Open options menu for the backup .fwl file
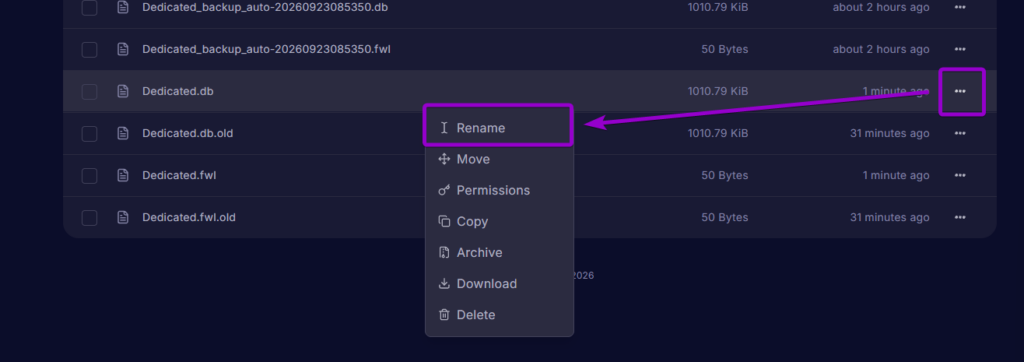 pos(959,50)
